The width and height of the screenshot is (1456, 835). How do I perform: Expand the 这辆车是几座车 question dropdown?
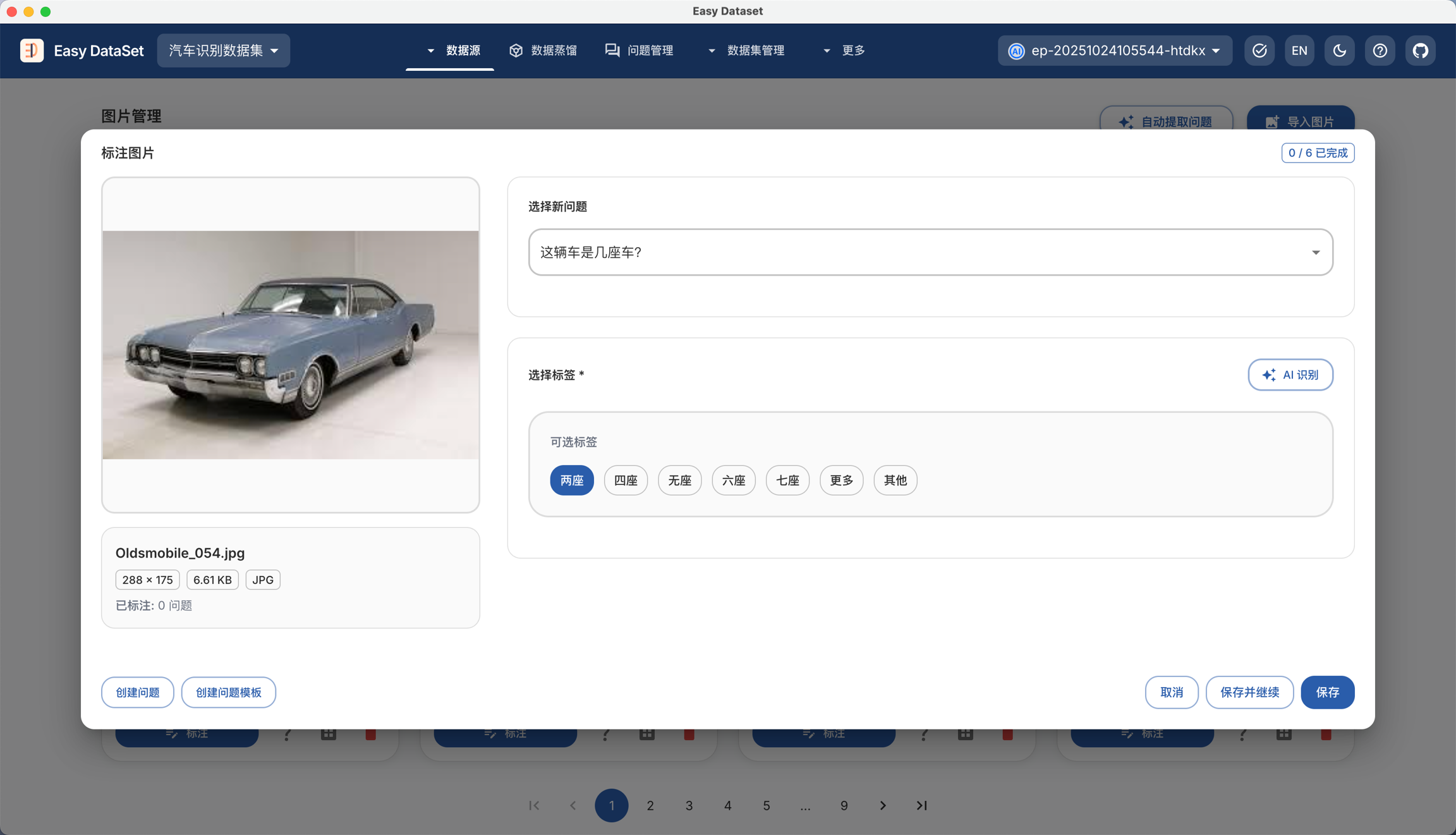[x=930, y=252]
